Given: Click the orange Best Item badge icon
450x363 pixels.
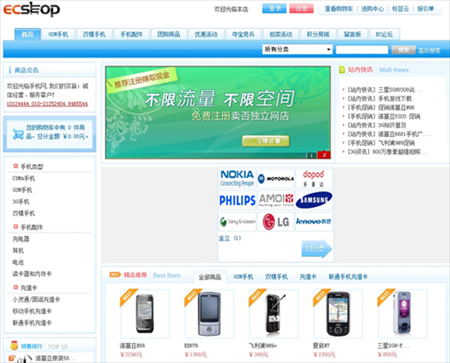Looking at the screenshot, I should point(115,275).
